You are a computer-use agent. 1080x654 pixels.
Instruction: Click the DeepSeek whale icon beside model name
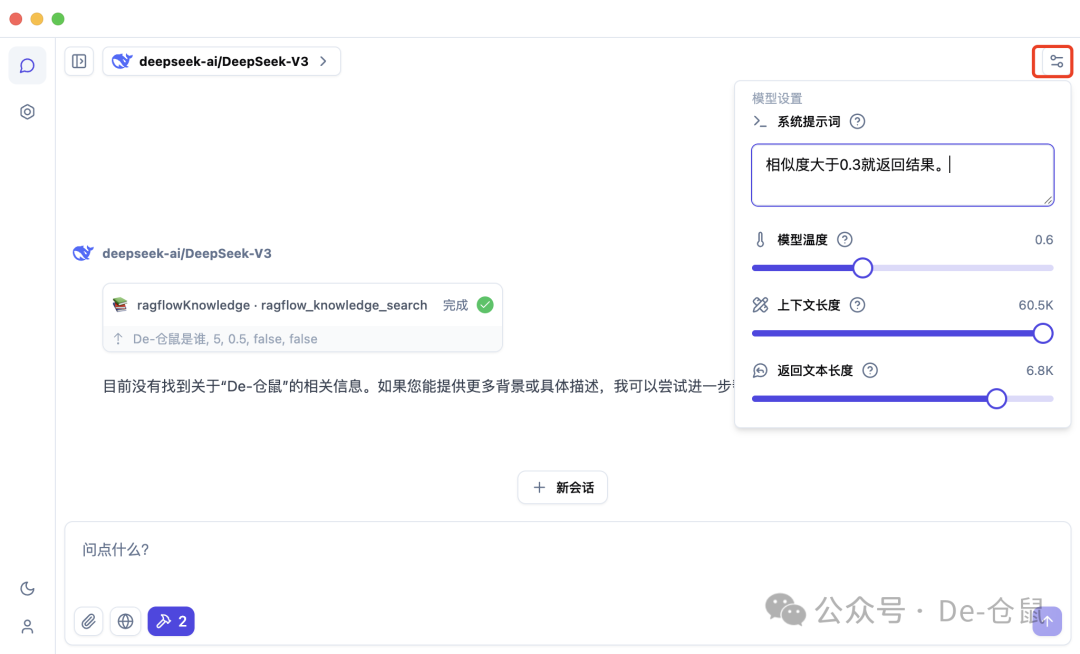[121, 60]
